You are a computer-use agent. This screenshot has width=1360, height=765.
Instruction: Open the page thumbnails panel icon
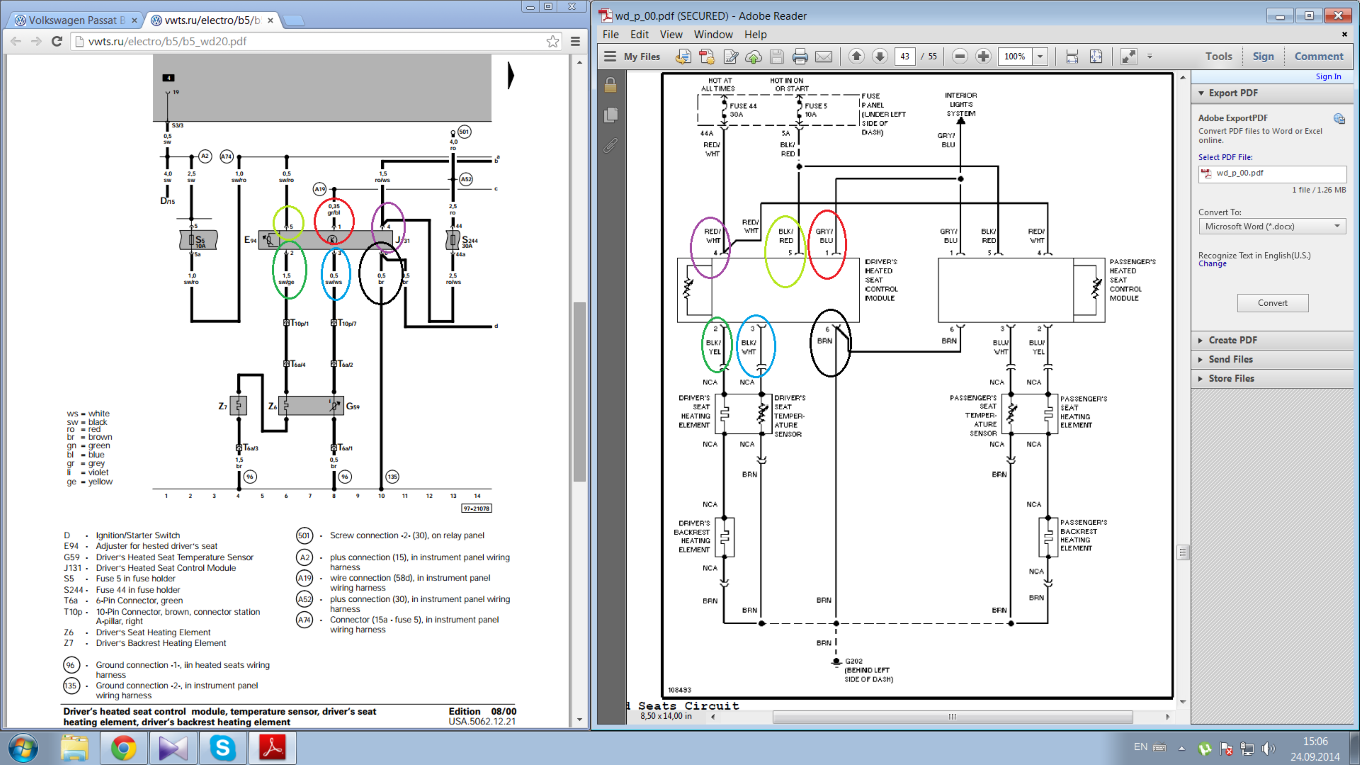tap(610, 116)
